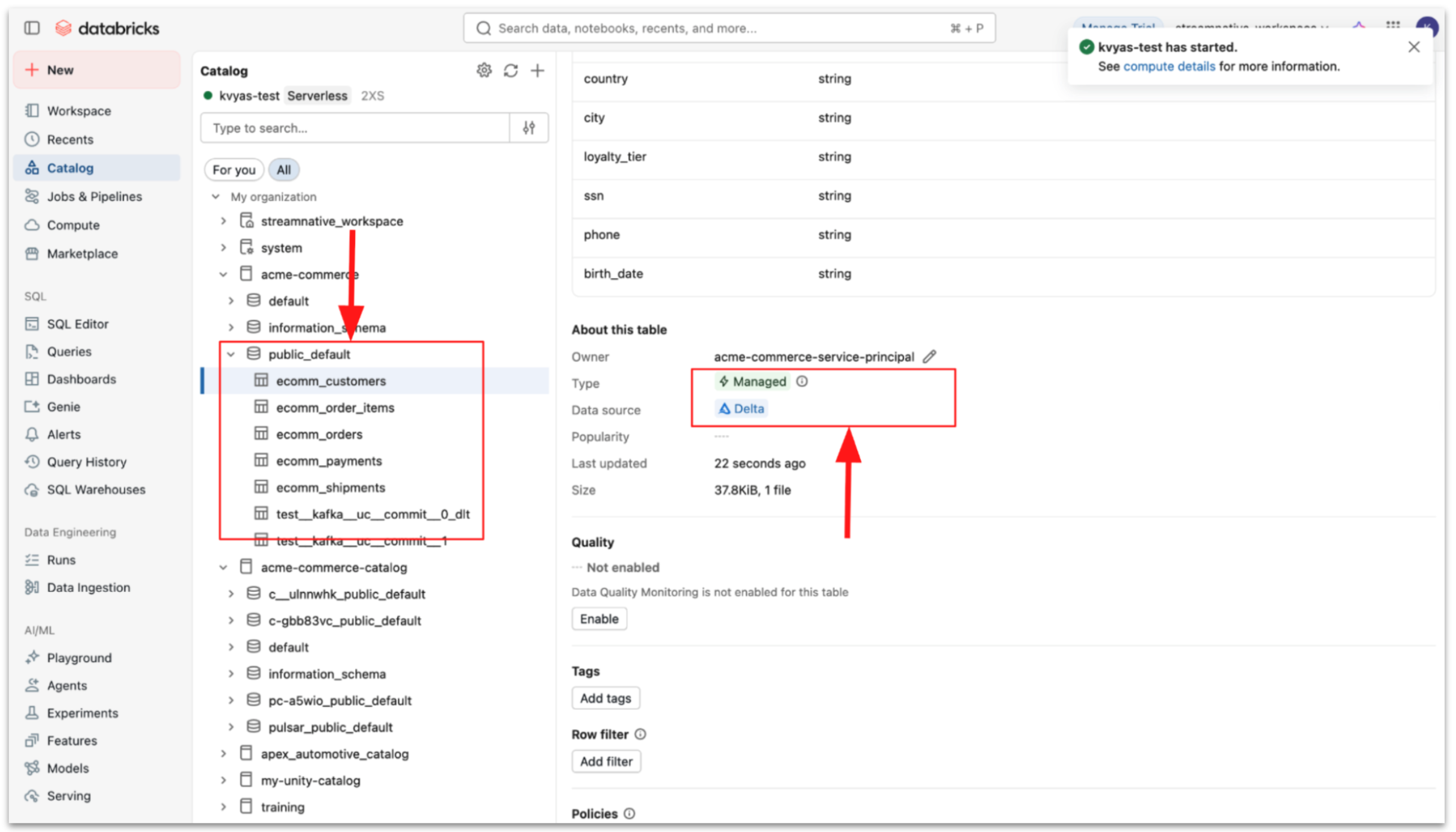Refresh the catalog tree
This screenshot has width=1456, height=832.
[510, 70]
